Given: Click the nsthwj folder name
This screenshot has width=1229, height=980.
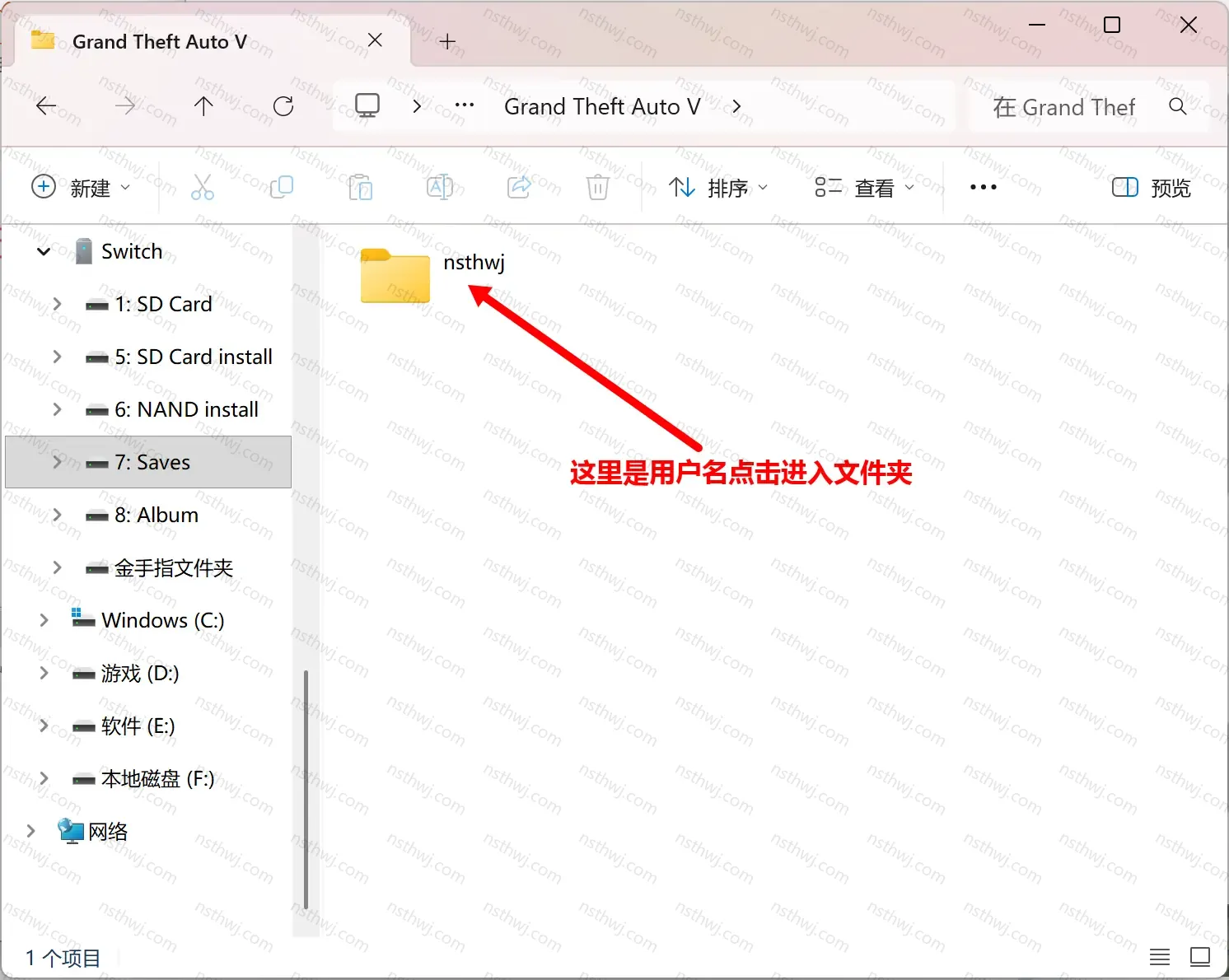Looking at the screenshot, I should tap(474, 262).
